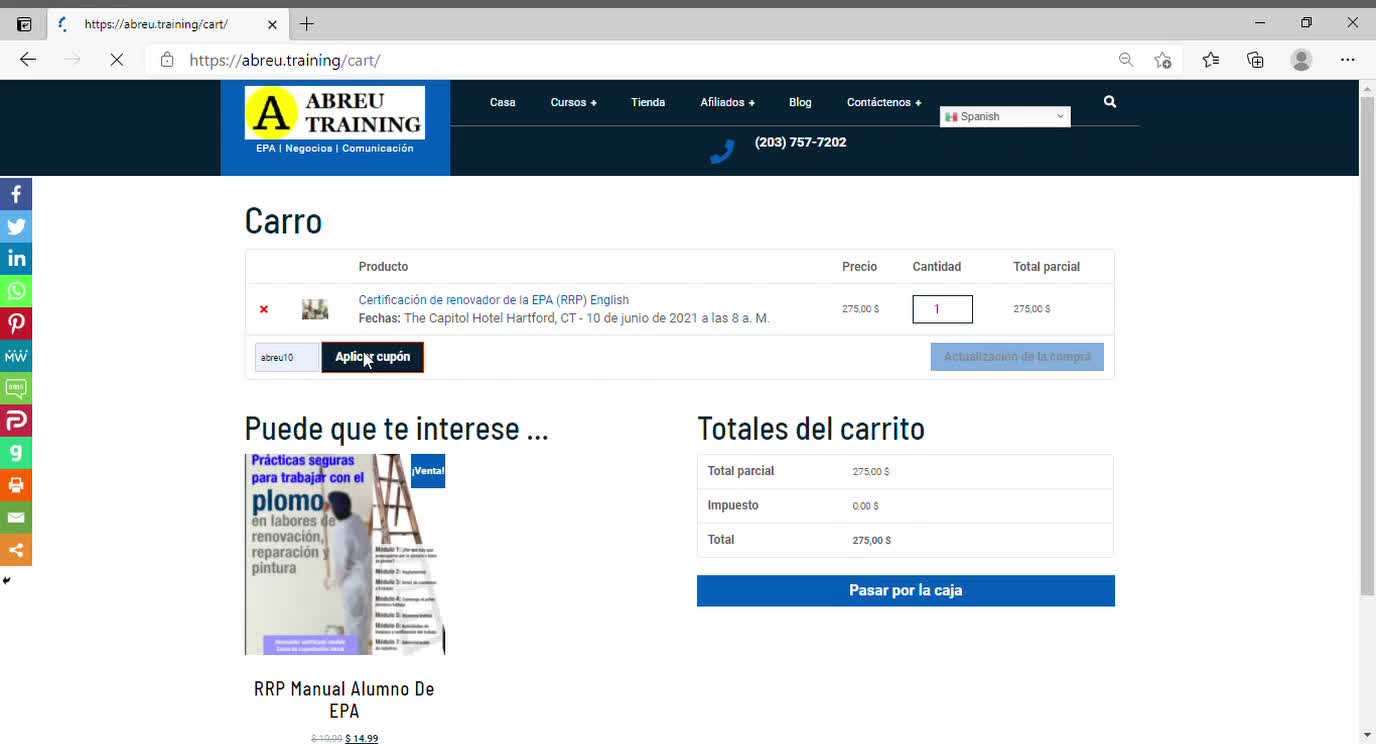This screenshot has height=744, width=1376.
Task: Click the Abreu Training logo
Action: click(335, 113)
